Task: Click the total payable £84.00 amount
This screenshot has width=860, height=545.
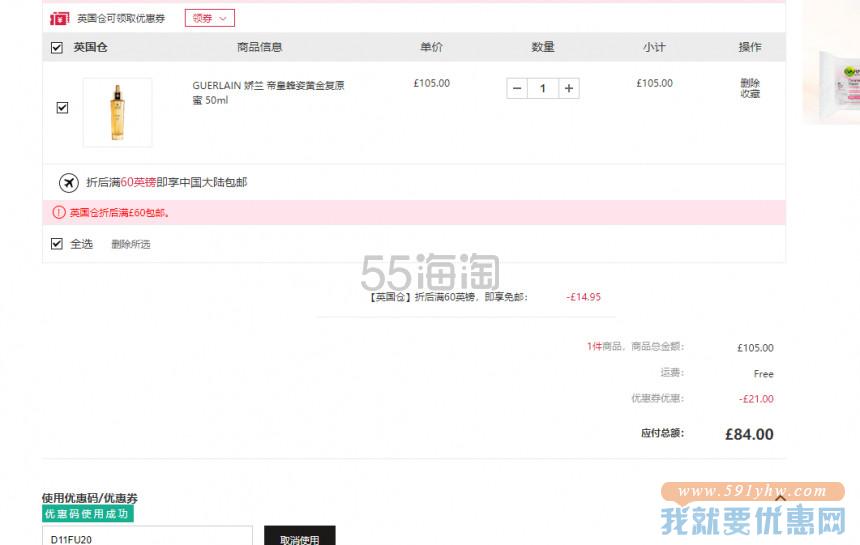Action: click(749, 434)
